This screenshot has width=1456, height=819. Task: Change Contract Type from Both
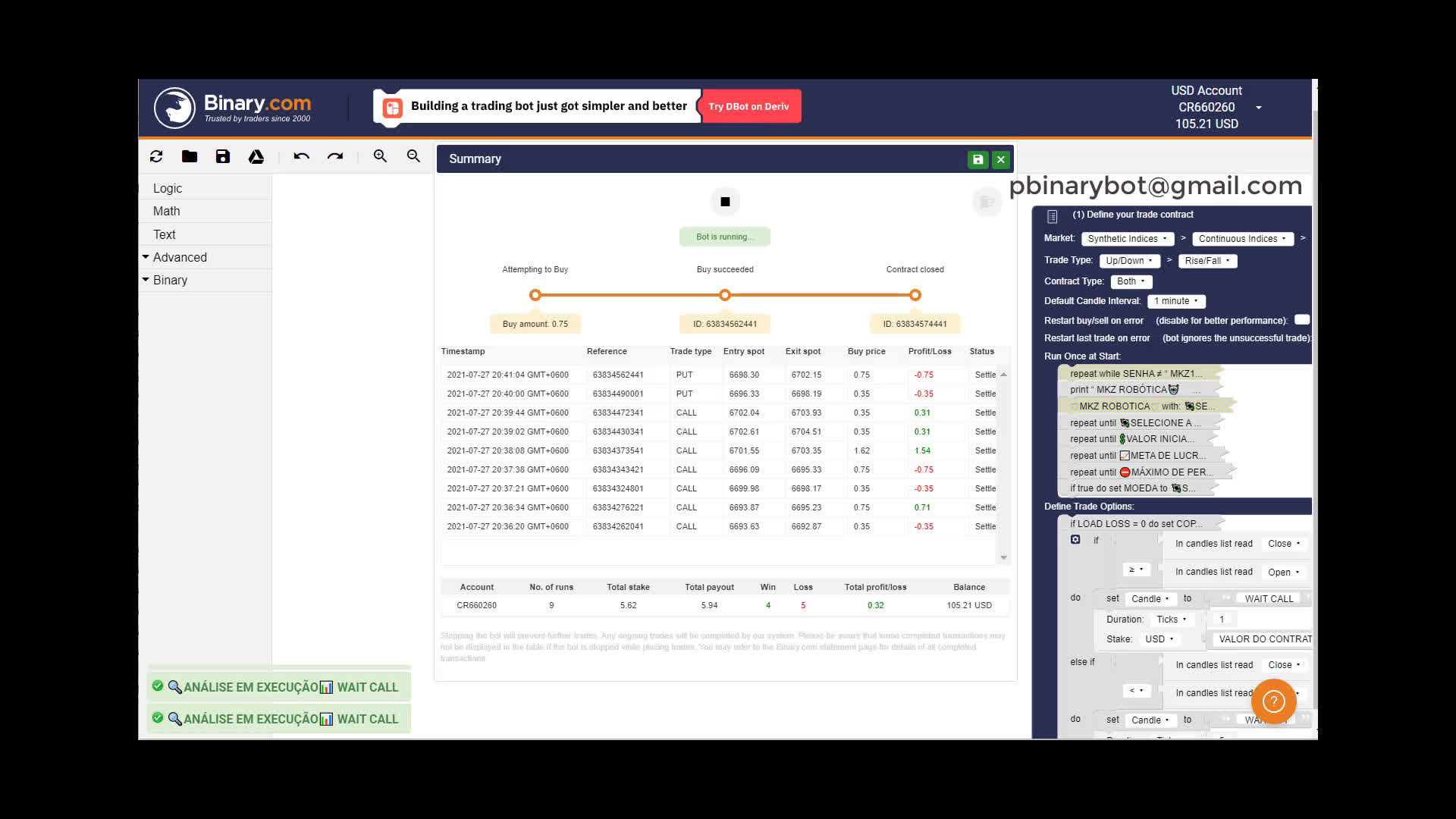click(x=1130, y=281)
